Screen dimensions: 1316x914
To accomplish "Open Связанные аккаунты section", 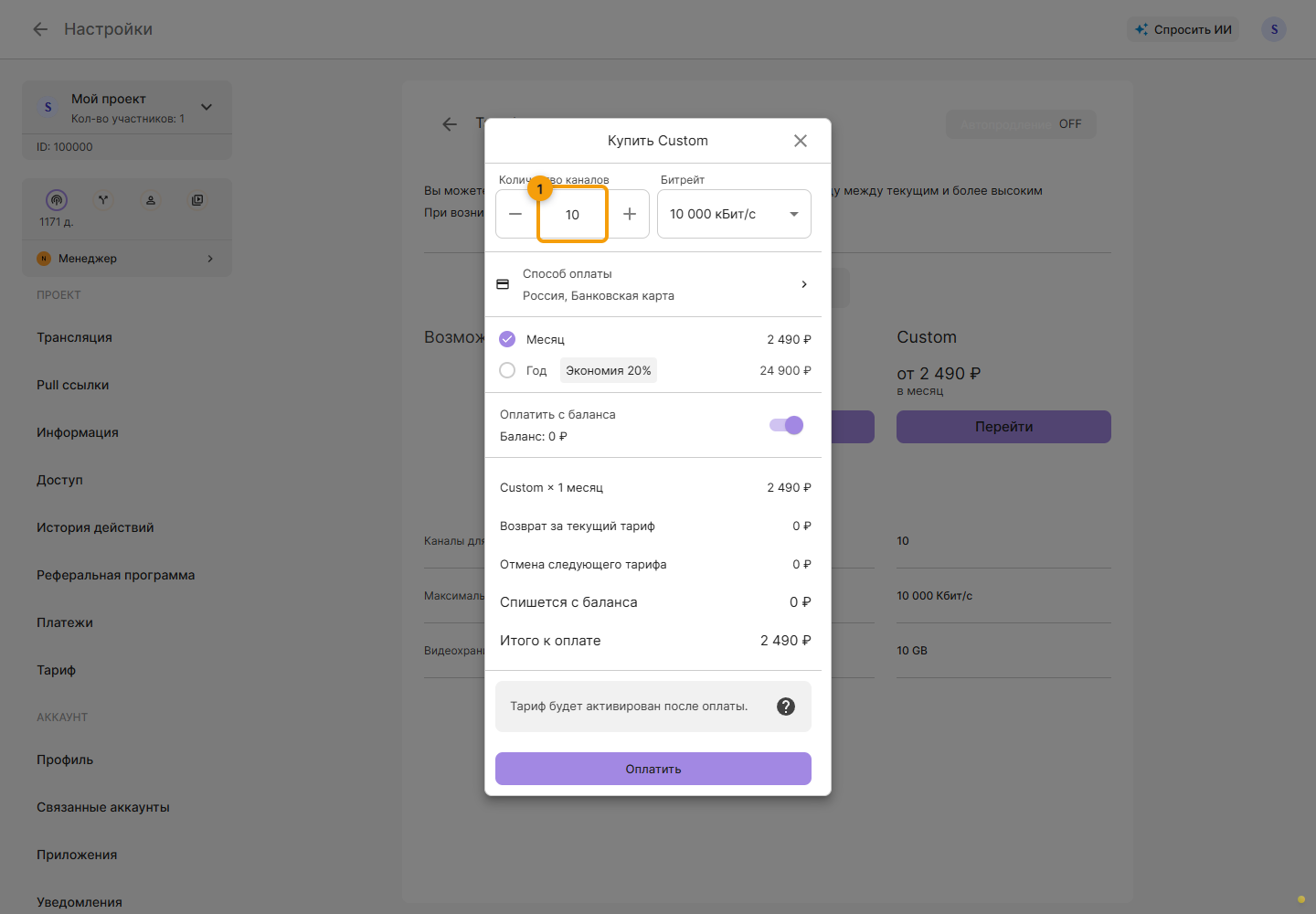I will pos(103,807).
